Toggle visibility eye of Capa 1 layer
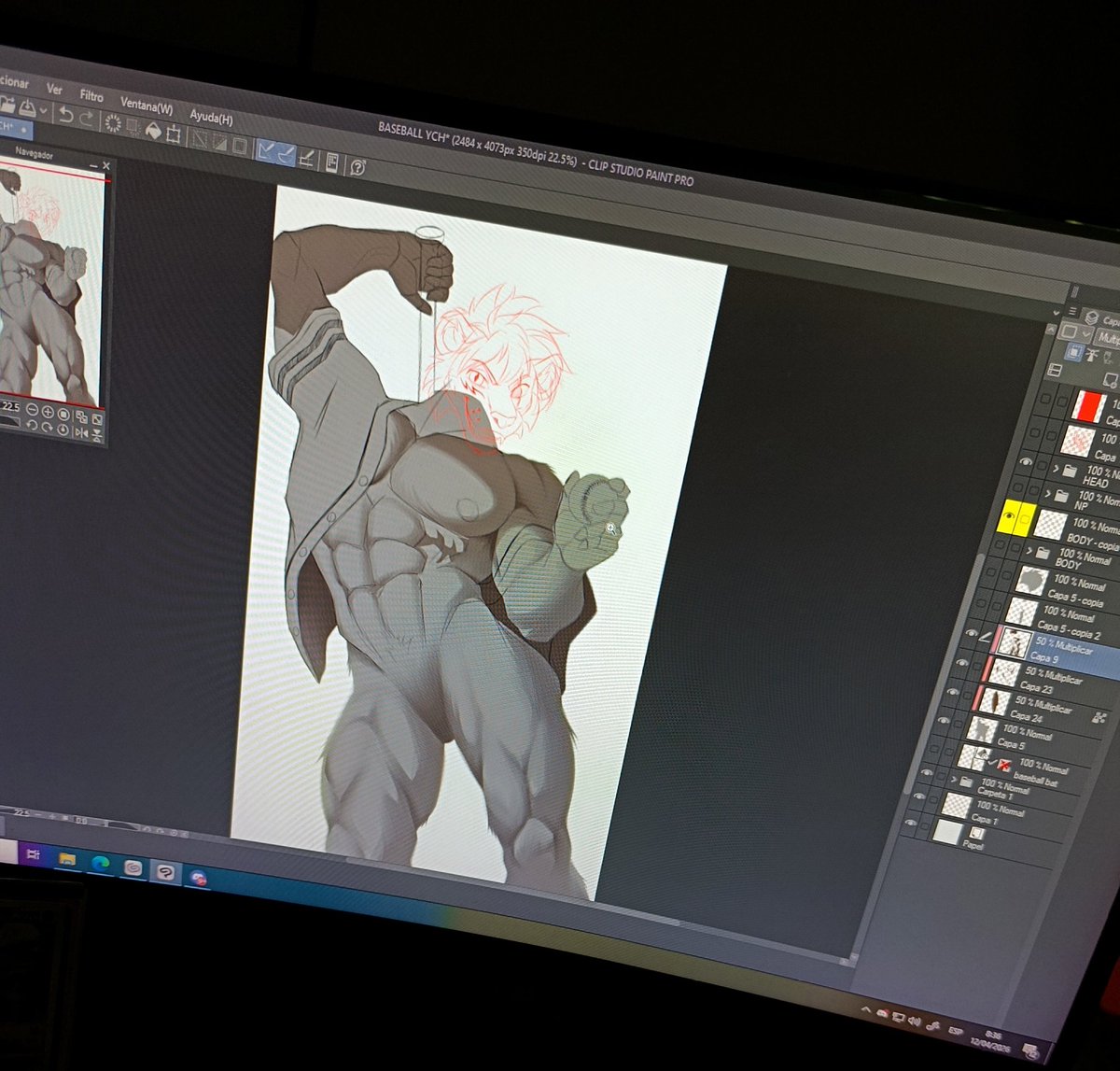 (x=919, y=796)
